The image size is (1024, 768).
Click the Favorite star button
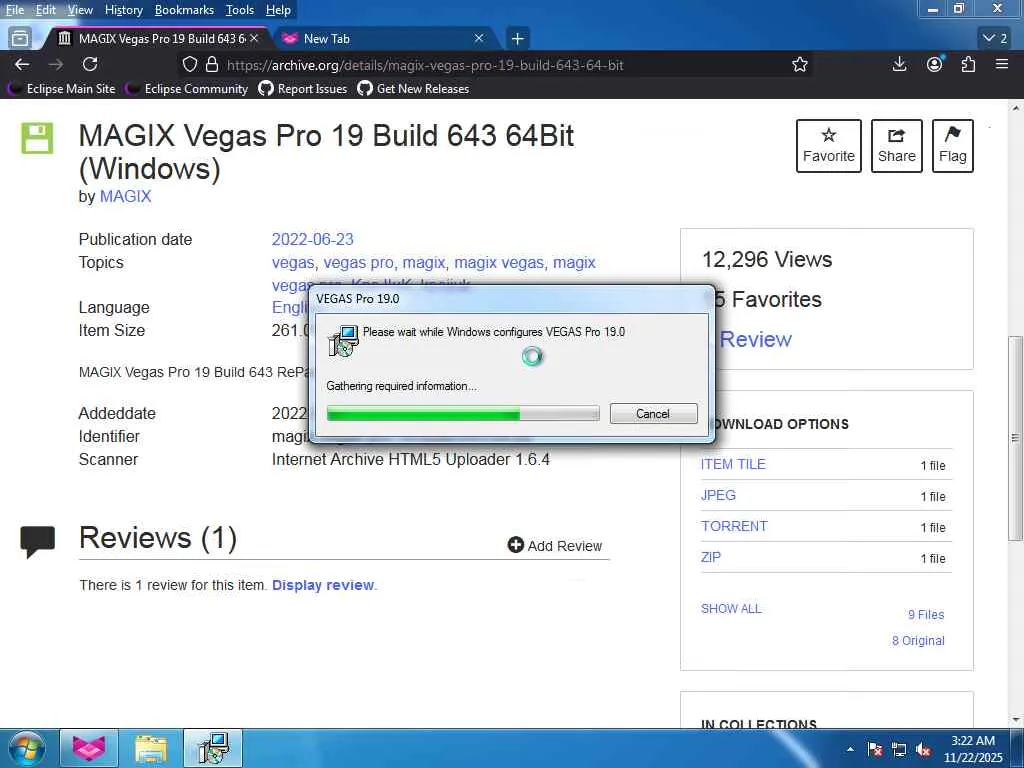(x=829, y=146)
